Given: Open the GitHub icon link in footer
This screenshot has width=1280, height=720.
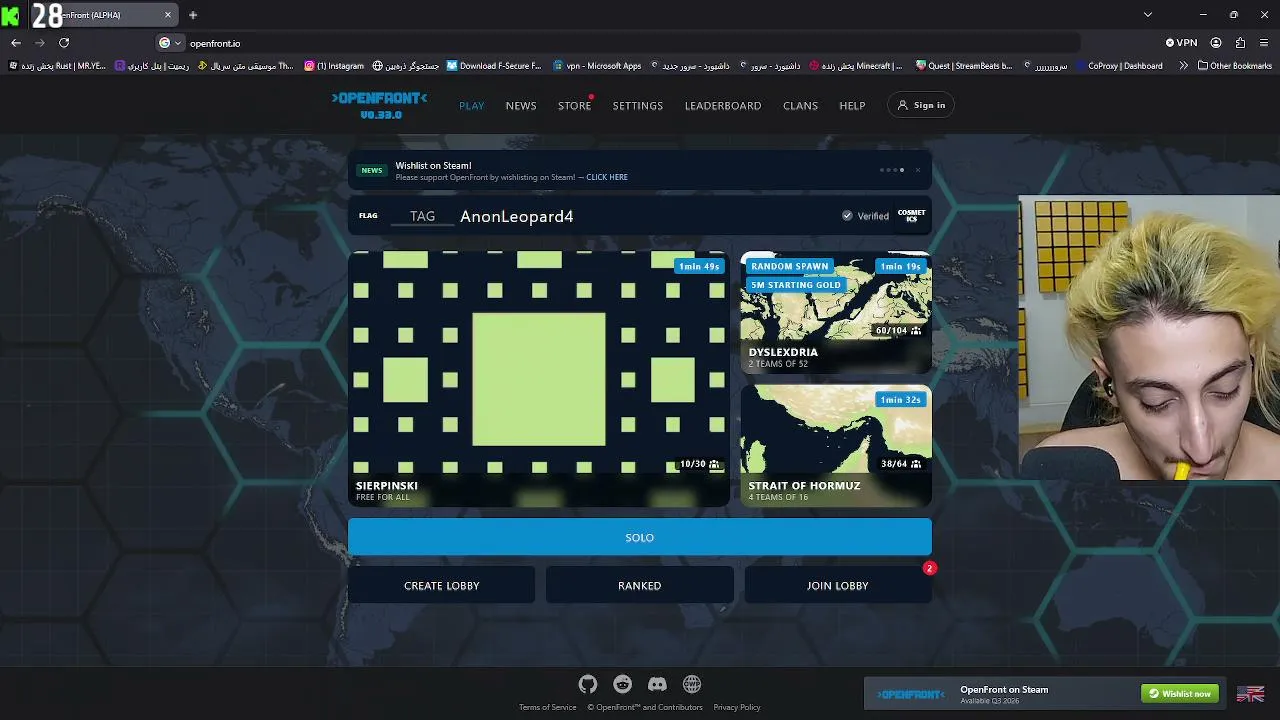Looking at the screenshot, I should (588, 684).
